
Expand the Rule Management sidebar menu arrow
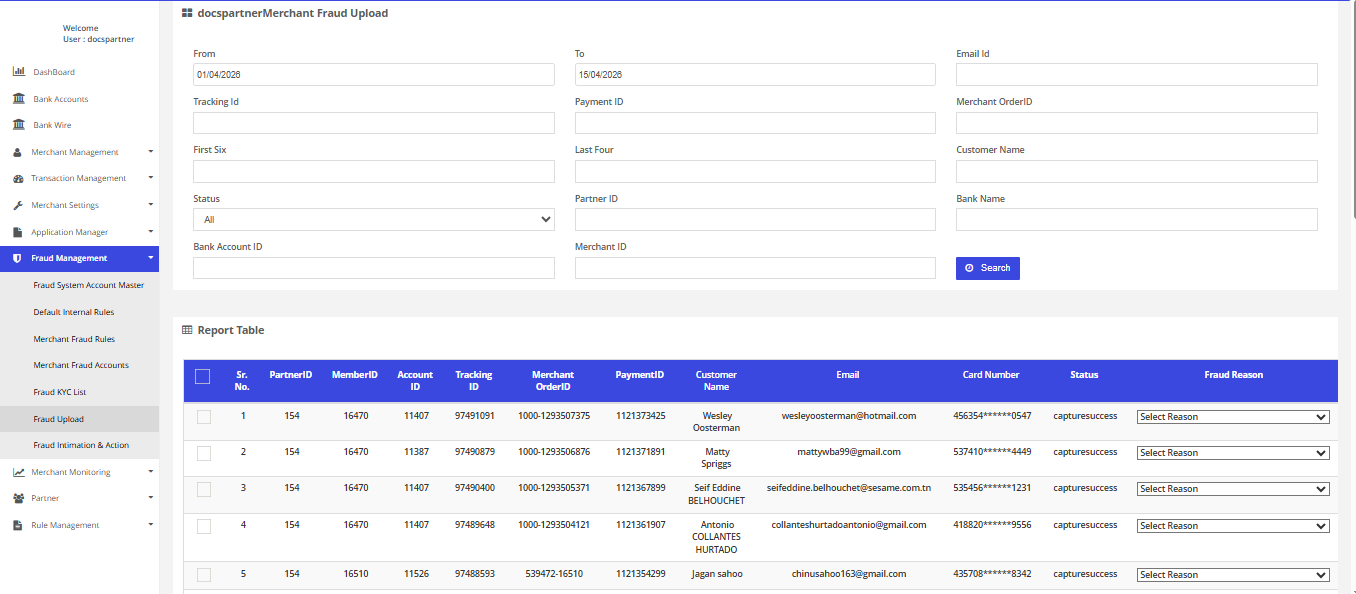click(150, 524)
